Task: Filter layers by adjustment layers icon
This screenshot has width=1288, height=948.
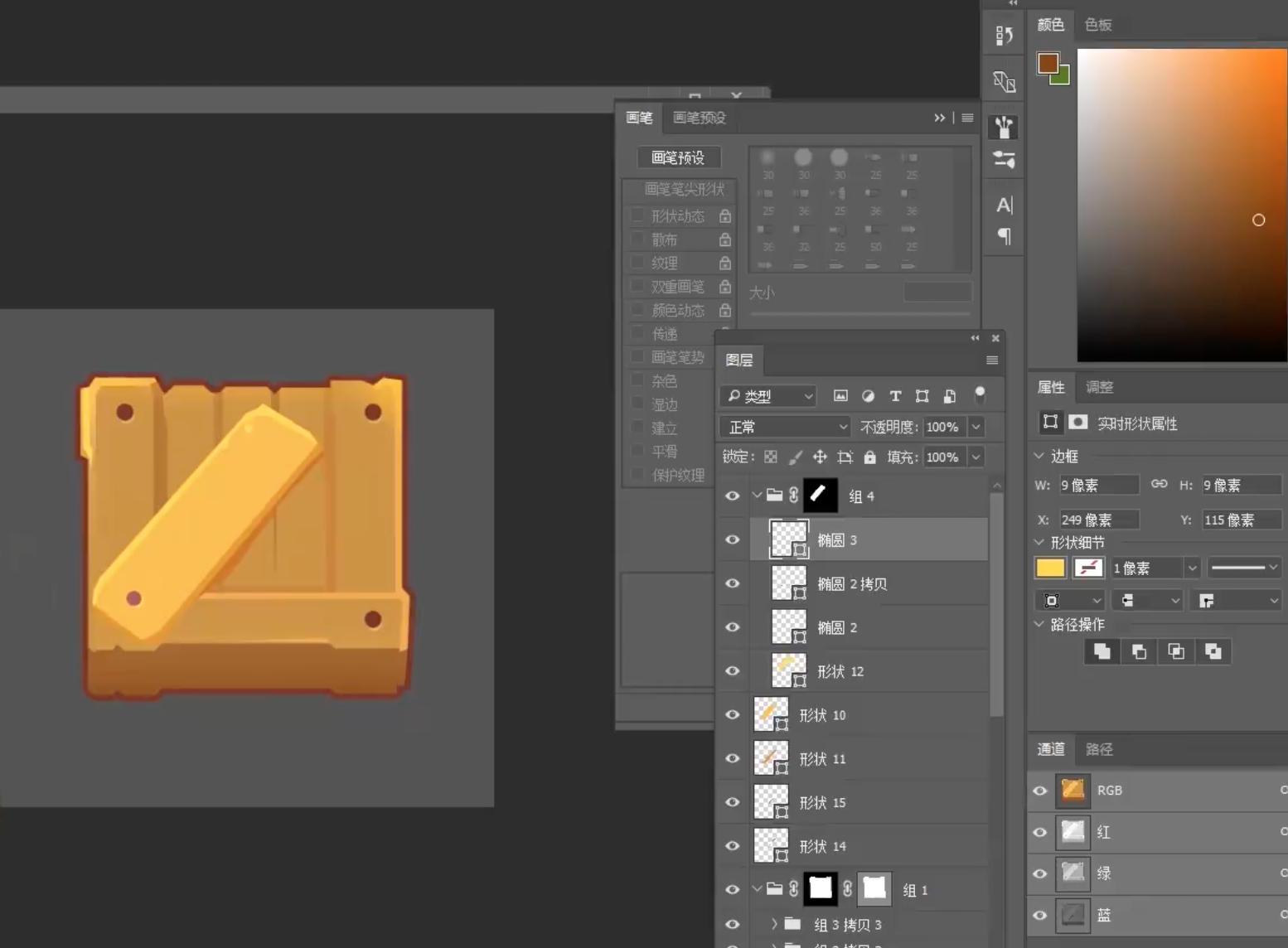Action: coord(868,396)
